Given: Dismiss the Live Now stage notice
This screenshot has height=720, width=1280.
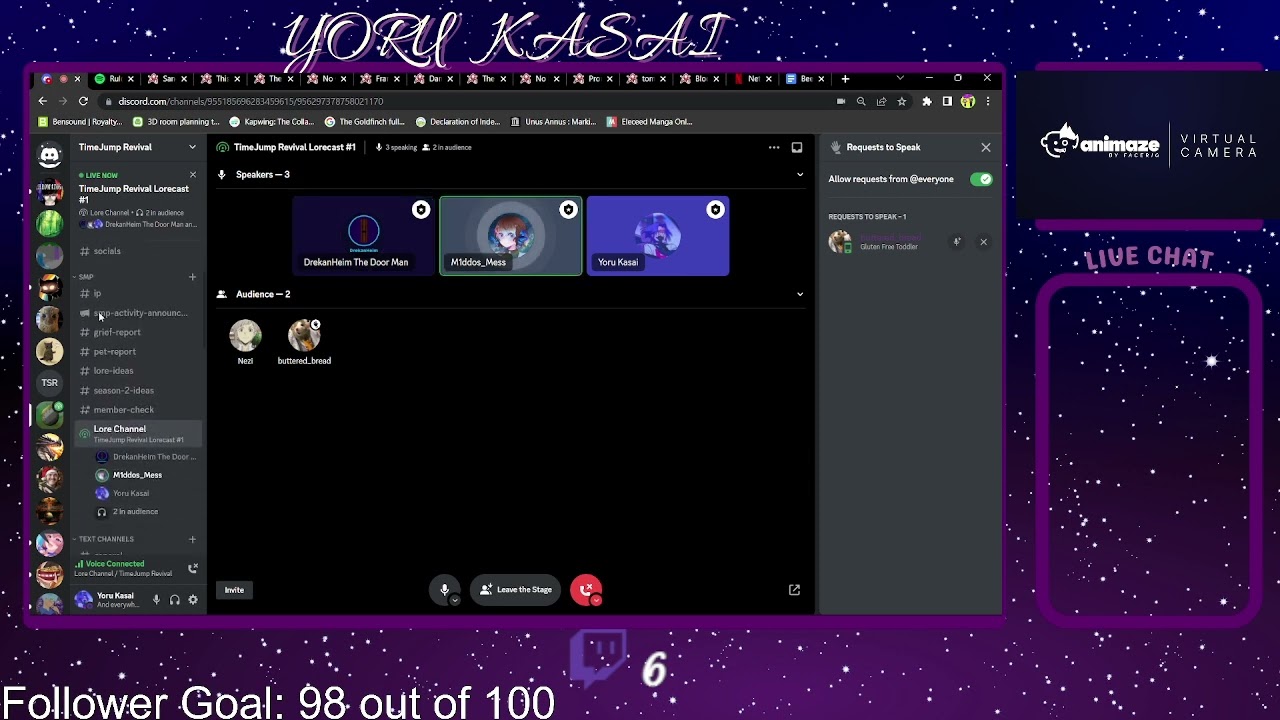Looking at the screenshot, I should coord(193,175).
